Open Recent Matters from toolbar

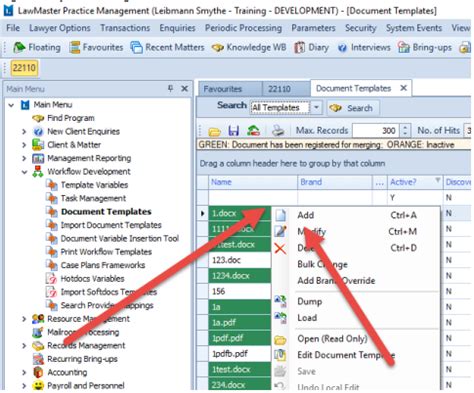click(167, 48)
